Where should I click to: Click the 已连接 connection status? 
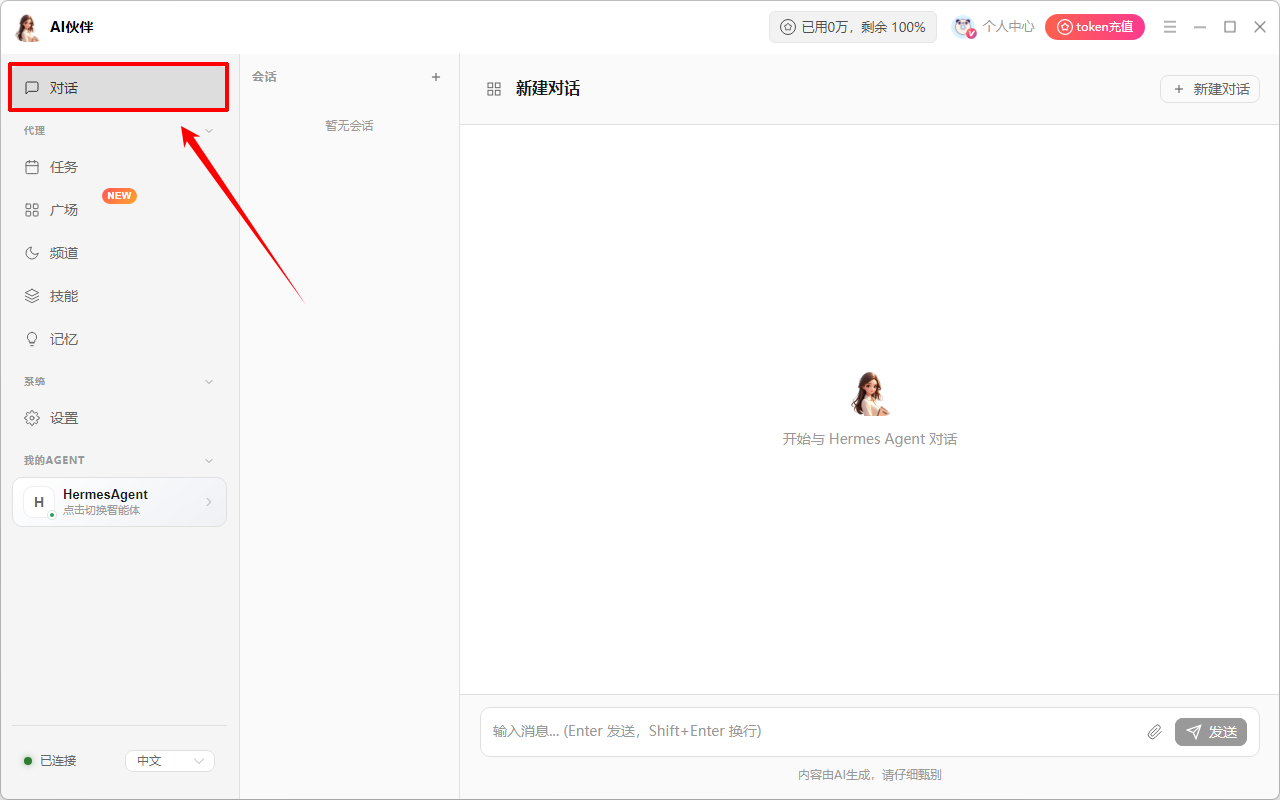pyautogui.click(x=50, y=761)
